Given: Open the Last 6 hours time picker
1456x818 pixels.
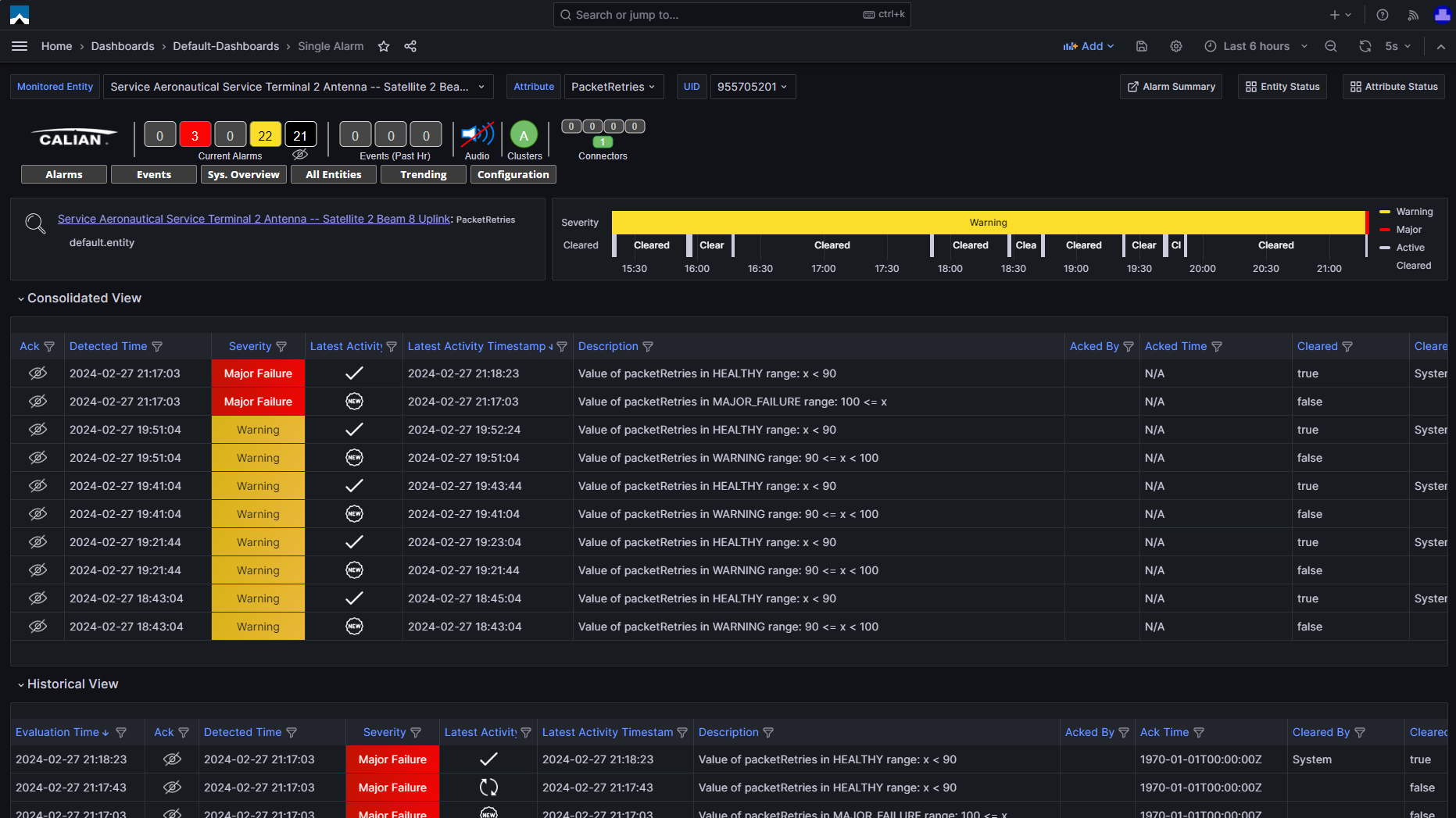Looking at the screenshot, I should (x=1256, y=46).
